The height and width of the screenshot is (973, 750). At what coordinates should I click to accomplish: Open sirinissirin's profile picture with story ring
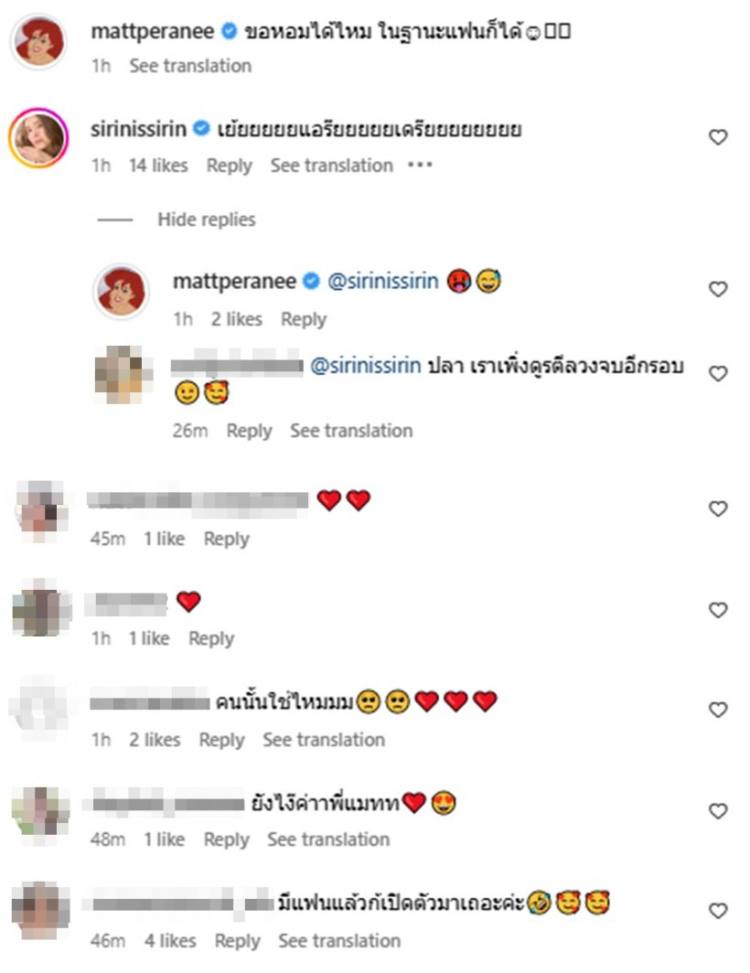coord(38,138)
